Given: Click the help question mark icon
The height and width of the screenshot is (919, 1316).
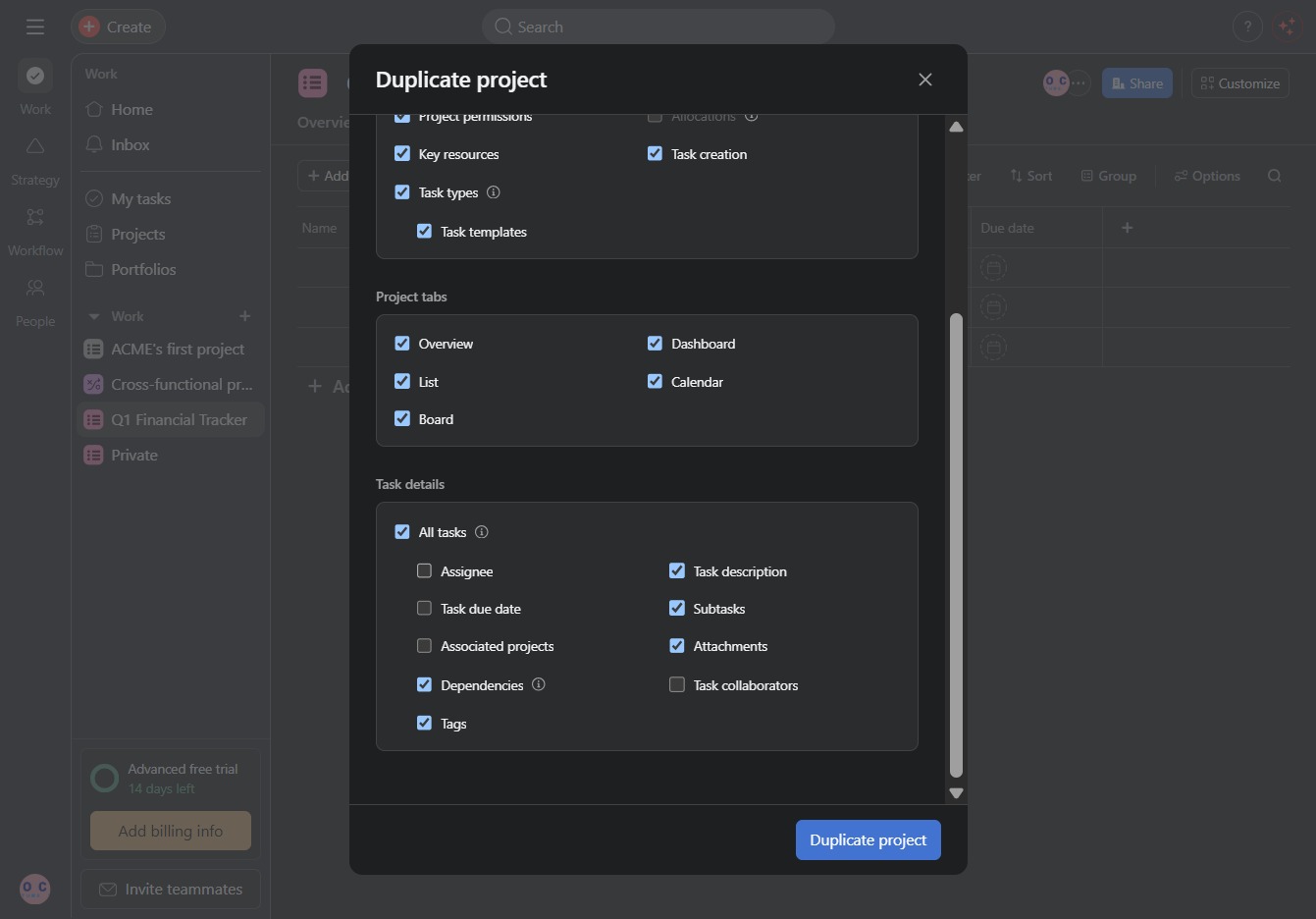Looking at the screenshot, I should 1247,27.
